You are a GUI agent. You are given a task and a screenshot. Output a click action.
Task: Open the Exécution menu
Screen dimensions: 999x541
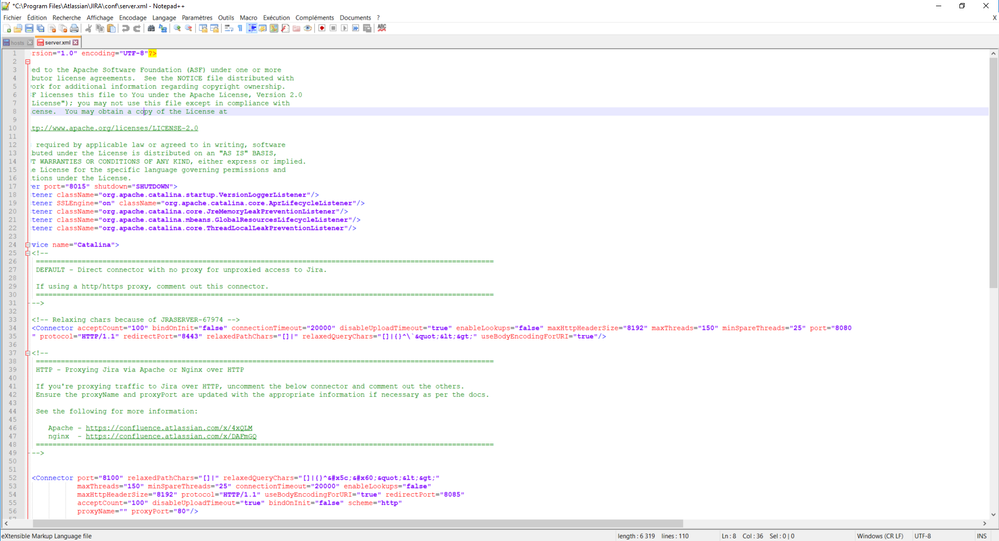pyautogui.click(x=277, y=18)
